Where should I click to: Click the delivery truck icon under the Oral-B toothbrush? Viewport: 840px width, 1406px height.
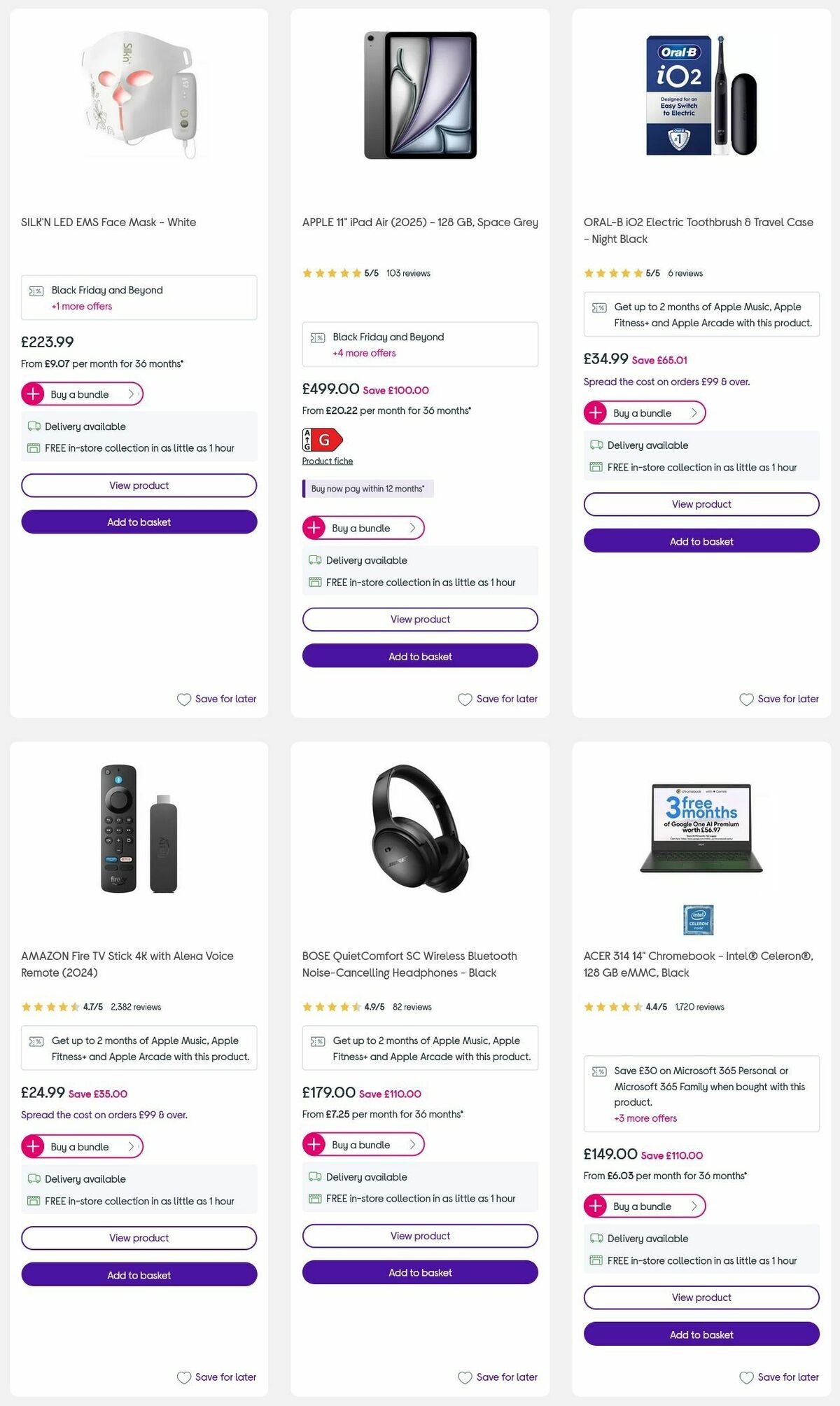click(596, 445)
